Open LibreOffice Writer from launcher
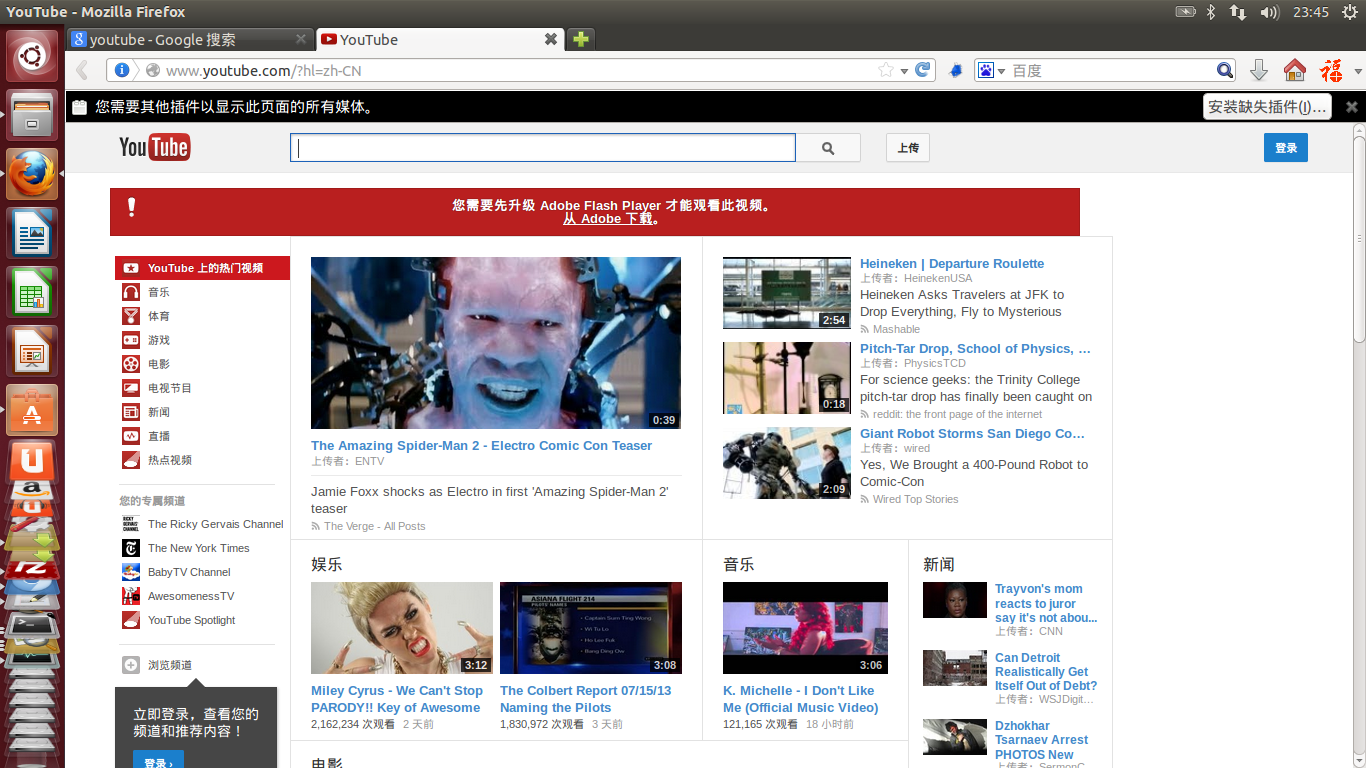Screen dimensions: 1366x768 32,233
